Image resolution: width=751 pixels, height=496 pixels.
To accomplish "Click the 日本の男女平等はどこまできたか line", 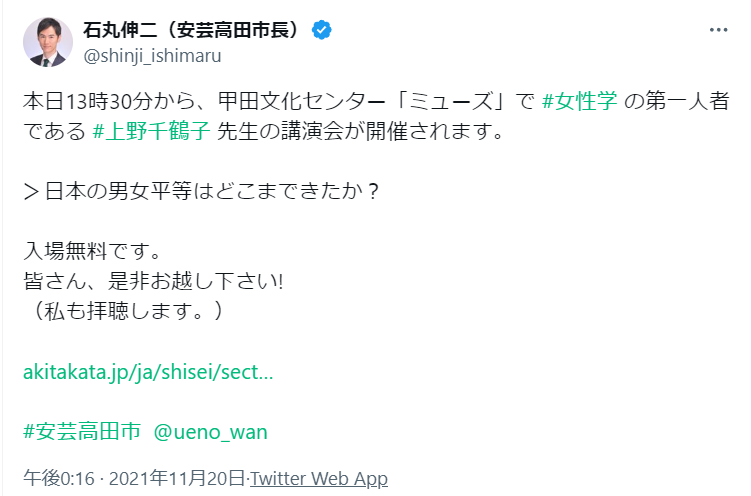I will [200, 192].
